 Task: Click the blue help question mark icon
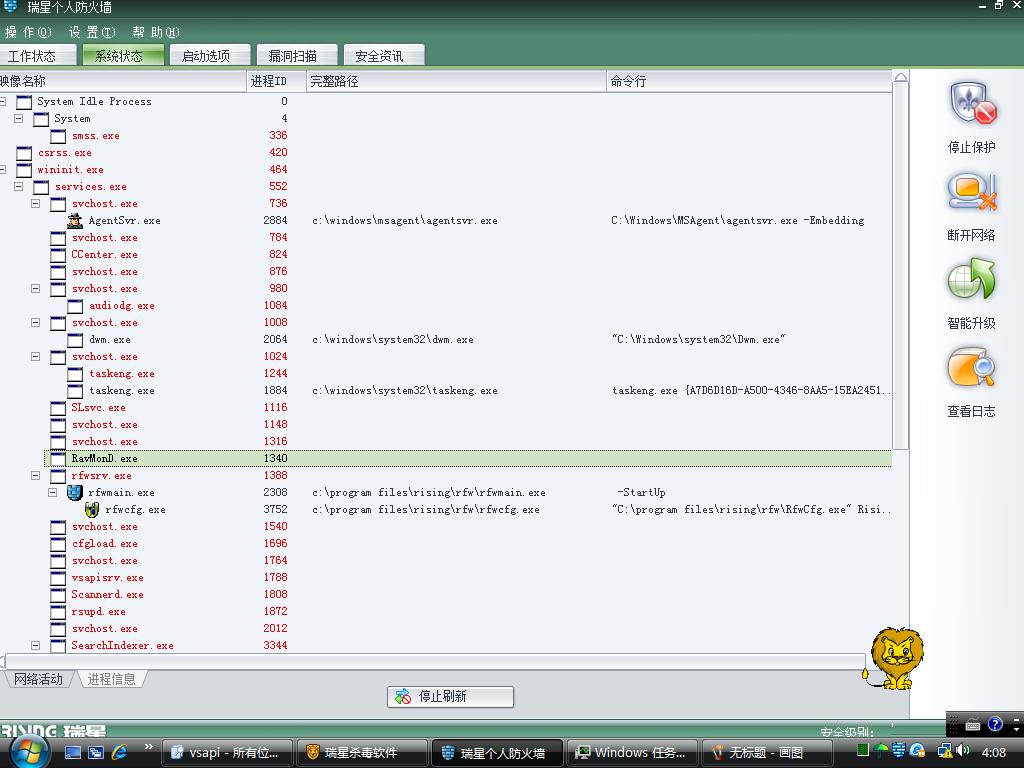coord(995,724)
